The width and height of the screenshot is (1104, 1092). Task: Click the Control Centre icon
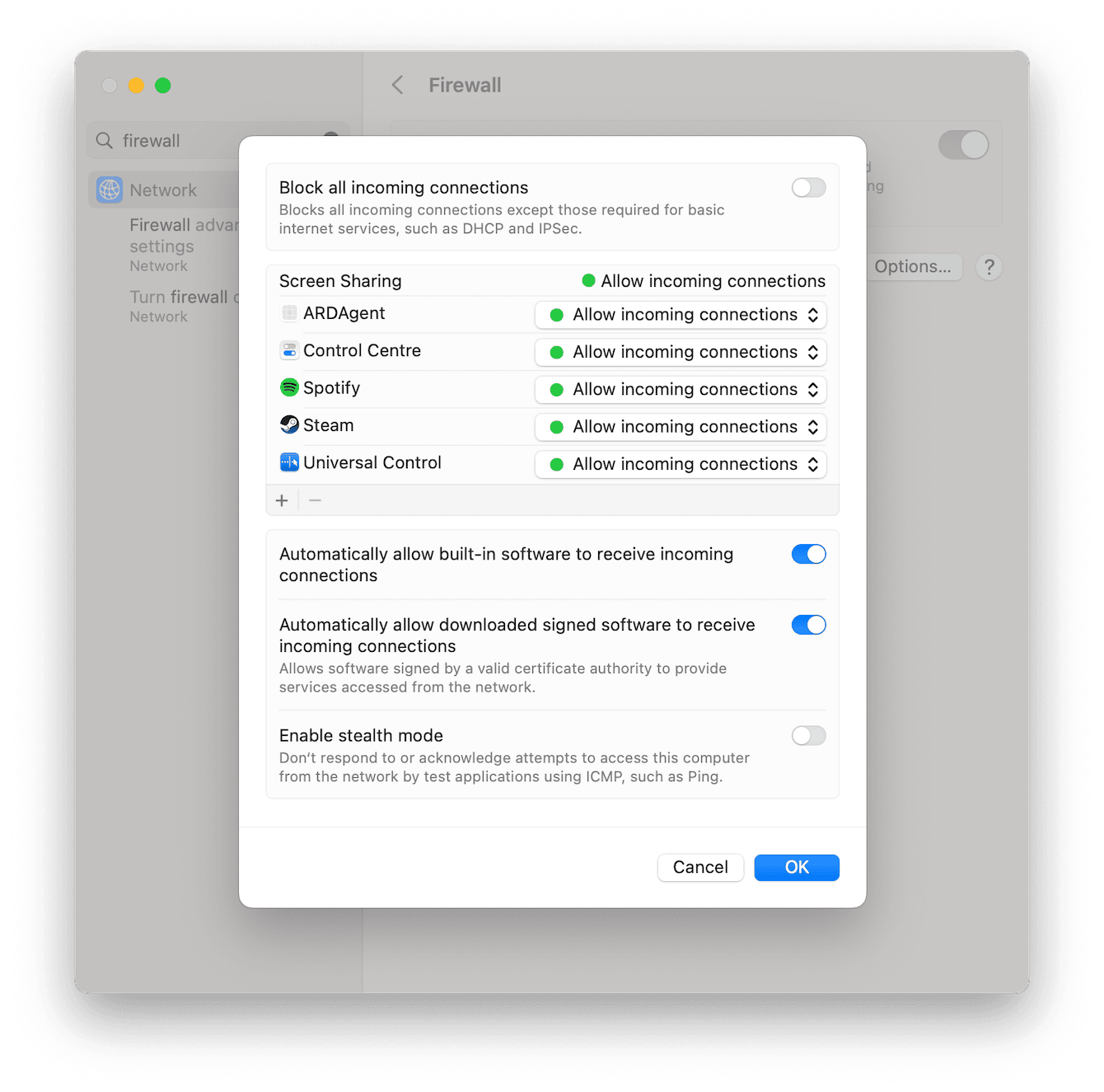click(289, 350)
